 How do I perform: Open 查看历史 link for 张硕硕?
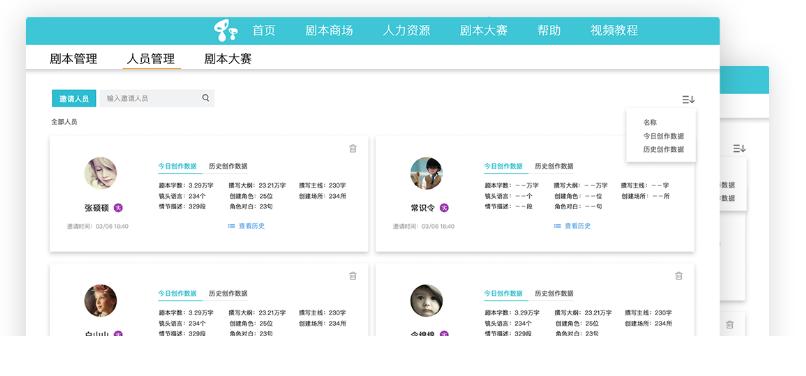[252, 226]
